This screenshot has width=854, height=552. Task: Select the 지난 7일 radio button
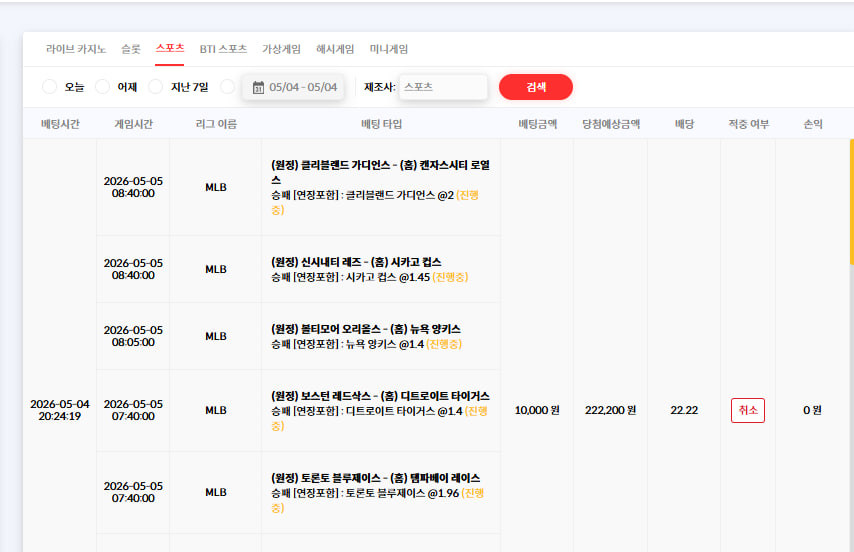tap(156, 87)
